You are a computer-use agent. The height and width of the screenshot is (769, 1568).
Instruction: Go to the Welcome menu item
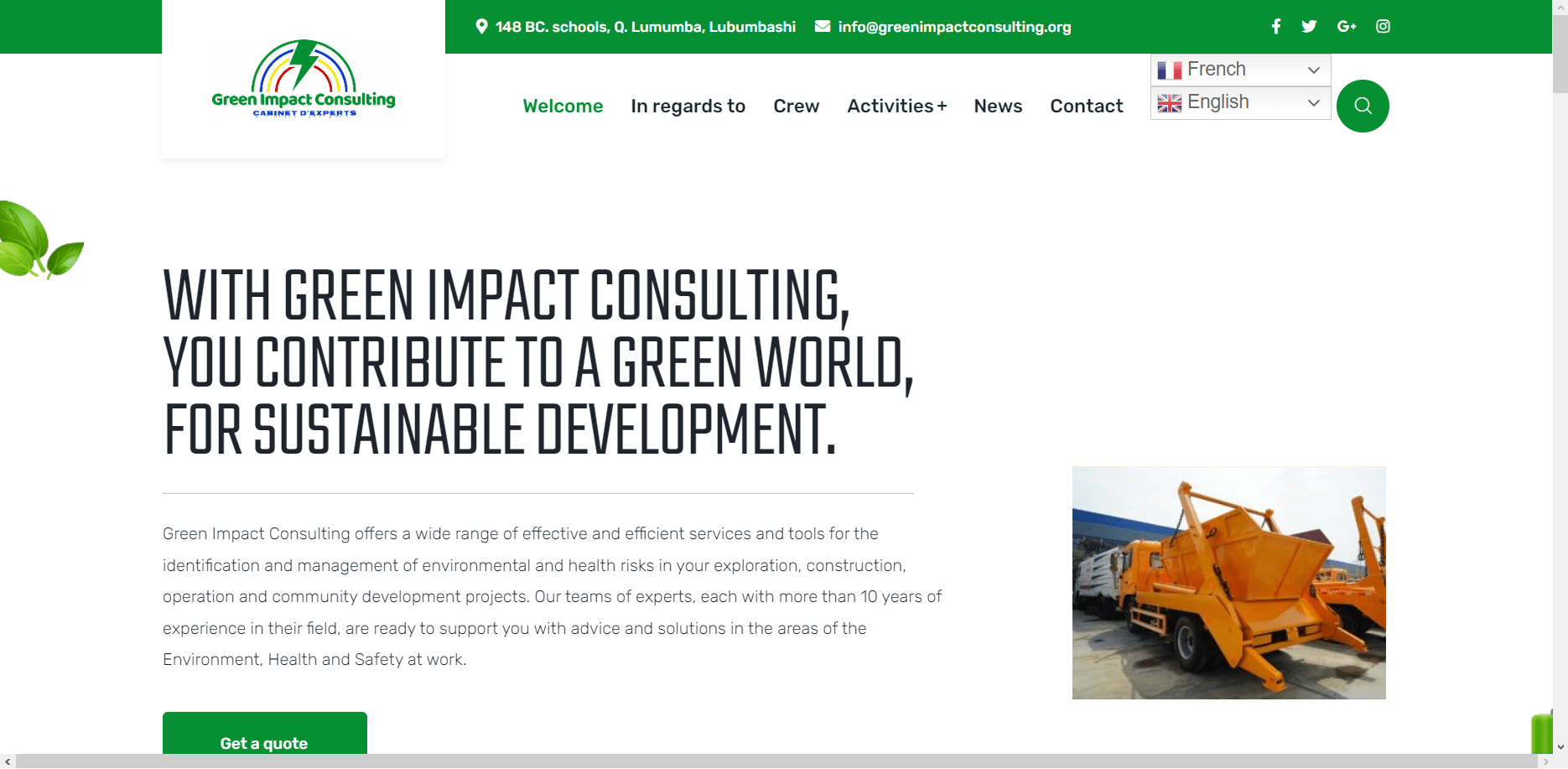pyautogui.click(x=563, y=106)
